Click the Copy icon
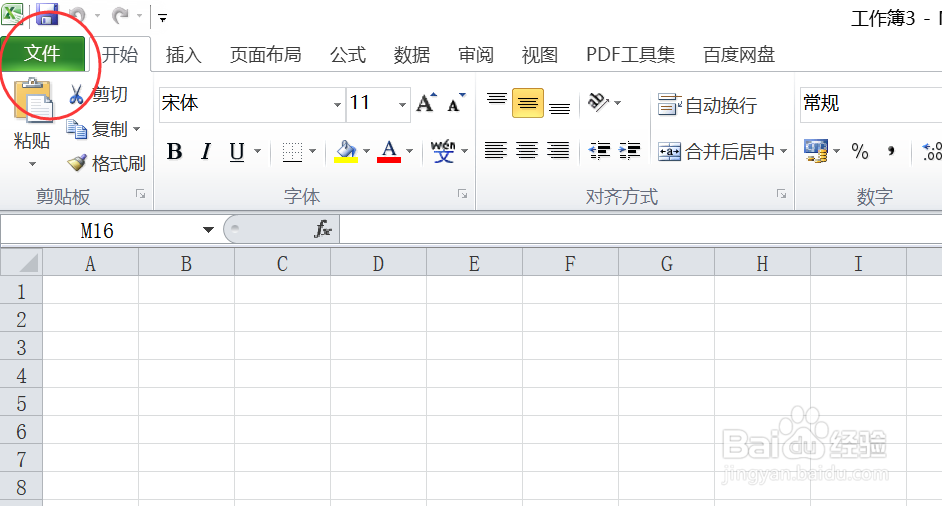This screenshot has width=942, height=506. click(x=76, y=129)
